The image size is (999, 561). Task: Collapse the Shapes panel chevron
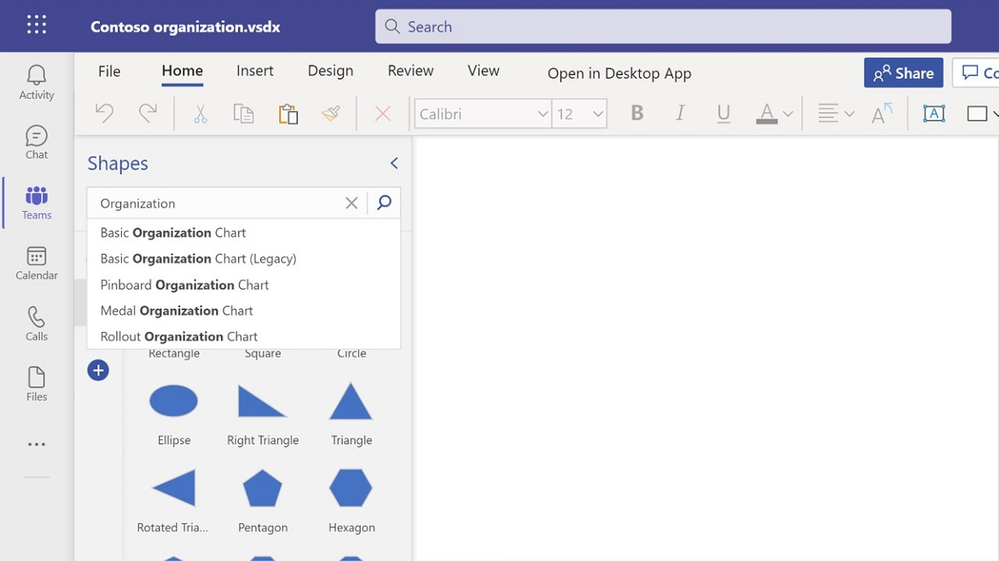[x=394, y=164]
